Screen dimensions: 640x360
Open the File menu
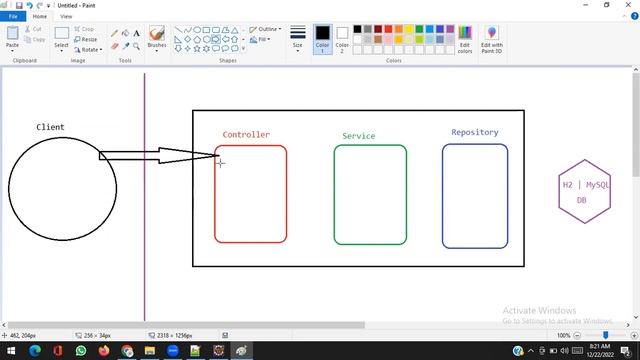13,16
